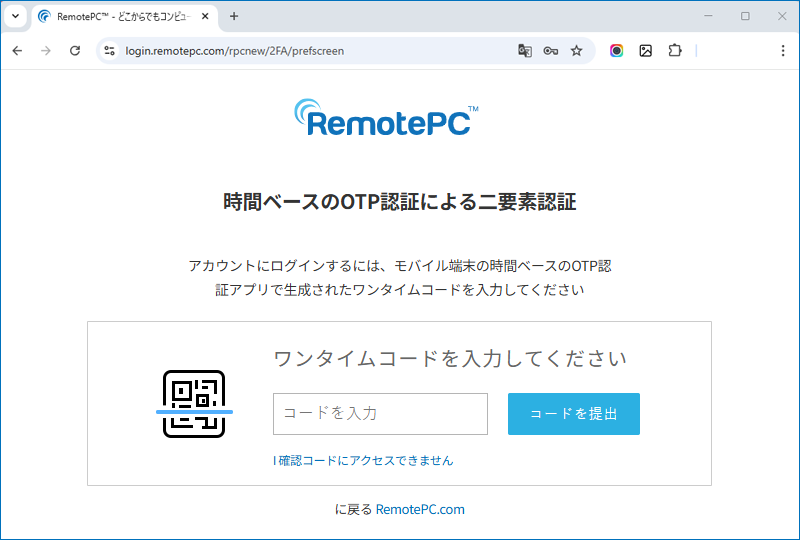Click the QR code scan icon
800x540 pixels.
[x=194, y=404]
